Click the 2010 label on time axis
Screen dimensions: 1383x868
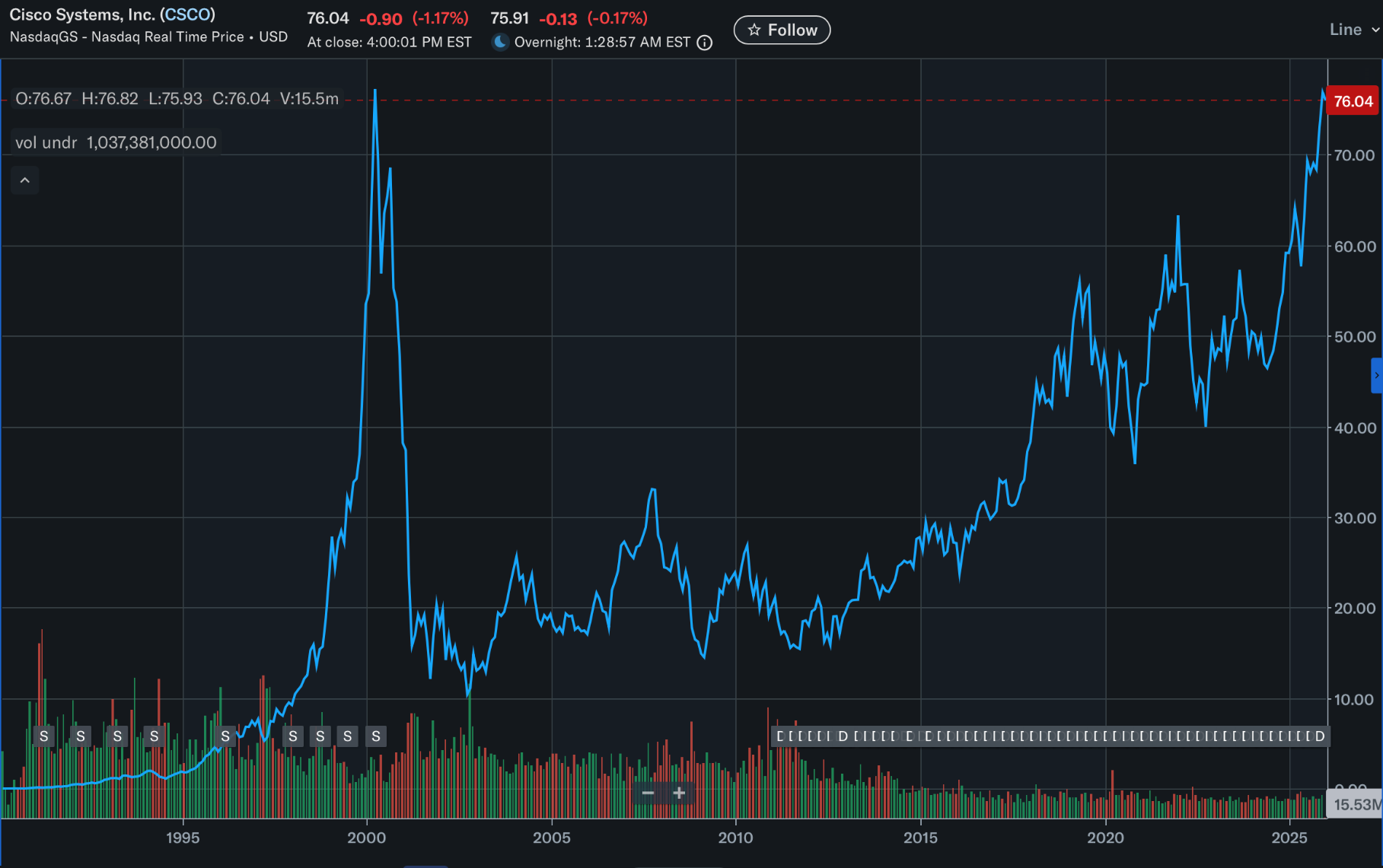point(735,838)
